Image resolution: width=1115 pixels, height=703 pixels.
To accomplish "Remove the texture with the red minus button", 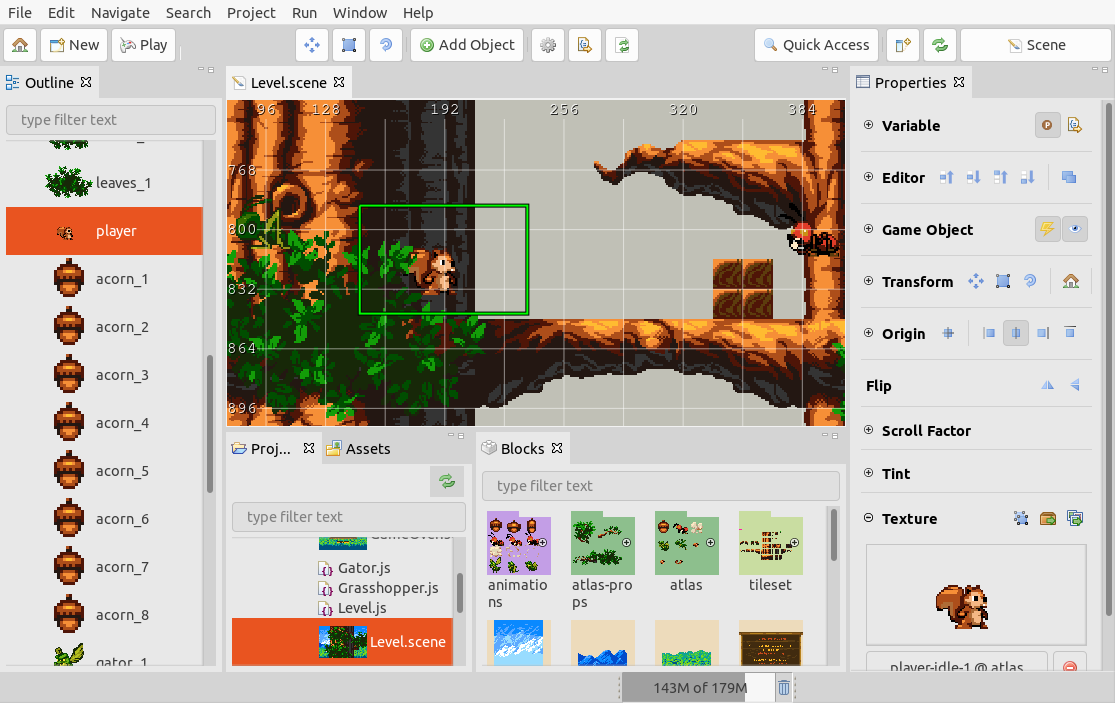I will pyautogui.click(x=1069, y=666).
